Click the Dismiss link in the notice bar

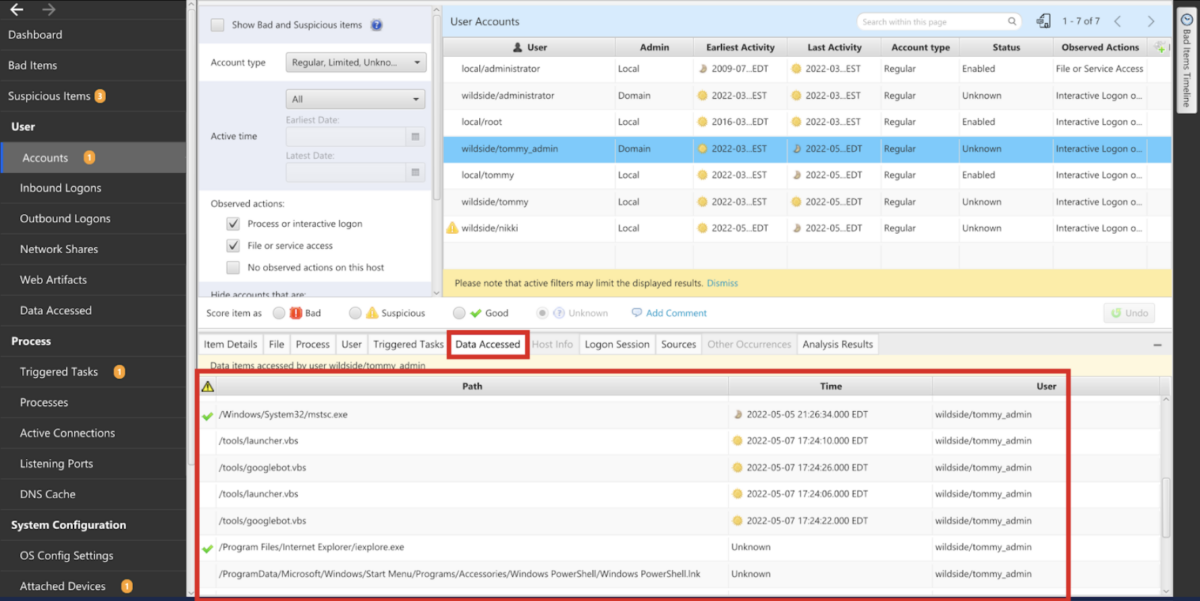click(722, 283)
